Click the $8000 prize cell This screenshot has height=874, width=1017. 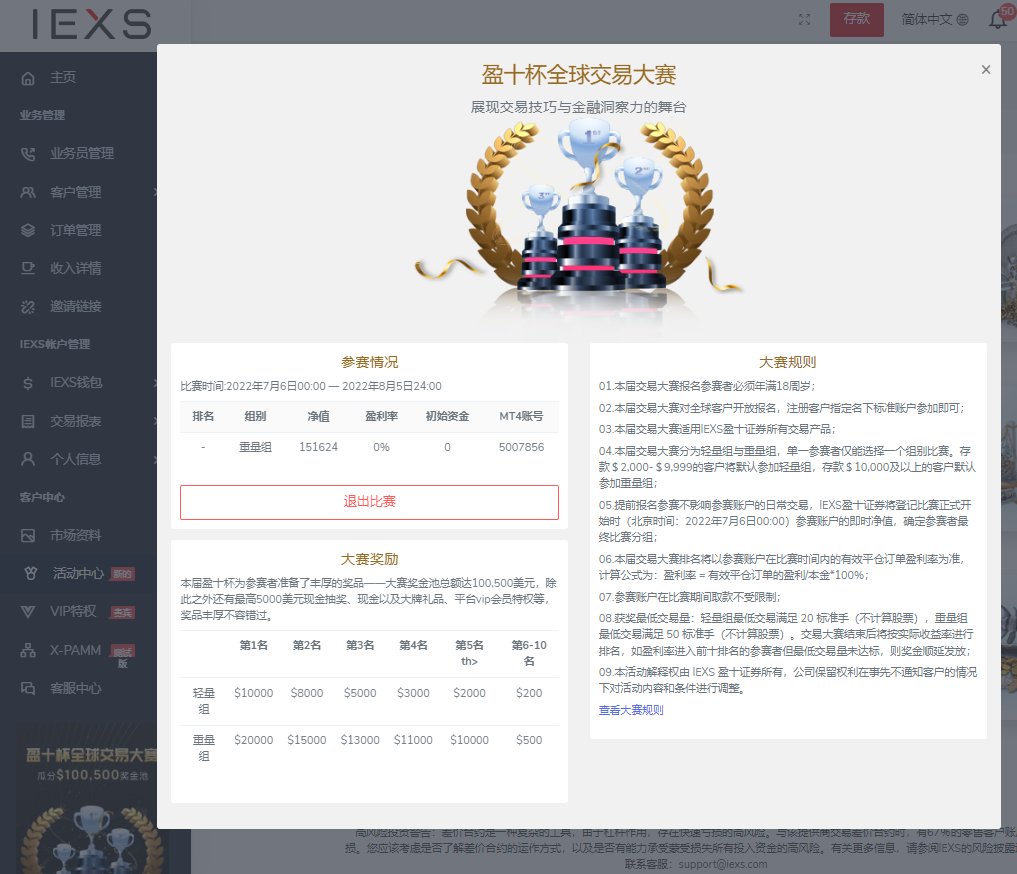coord(307,693)
